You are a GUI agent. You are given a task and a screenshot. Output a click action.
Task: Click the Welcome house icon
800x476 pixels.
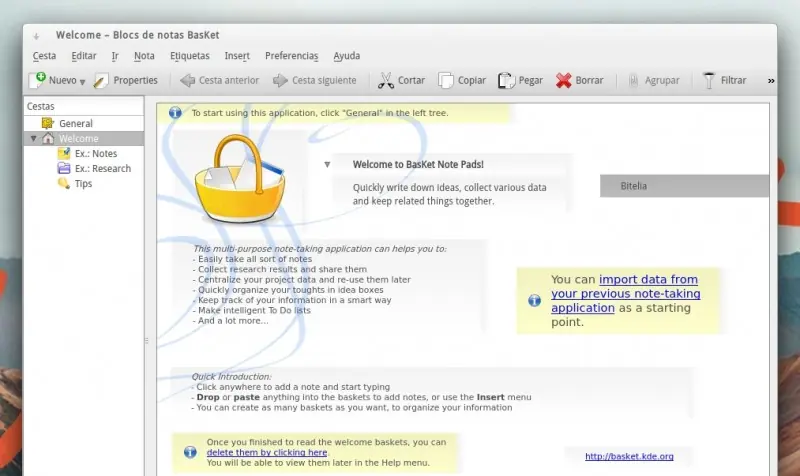[x=48, y=138]
